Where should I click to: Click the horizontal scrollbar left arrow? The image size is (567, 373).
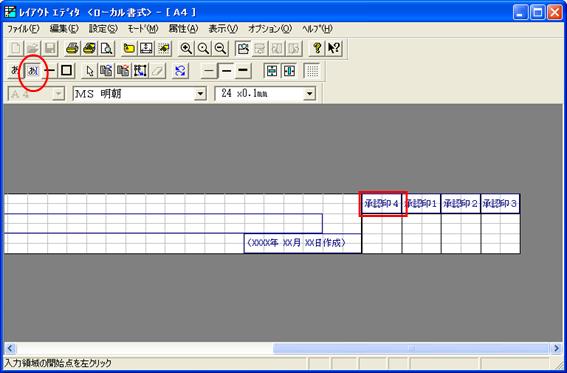pos(10,348)
